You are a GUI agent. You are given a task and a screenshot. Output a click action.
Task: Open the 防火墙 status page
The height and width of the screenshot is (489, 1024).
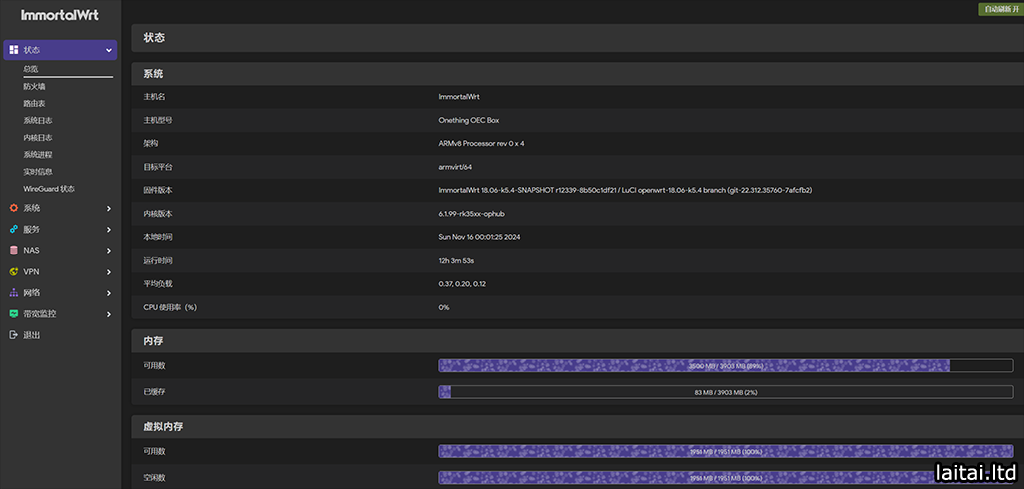[35, 86]
